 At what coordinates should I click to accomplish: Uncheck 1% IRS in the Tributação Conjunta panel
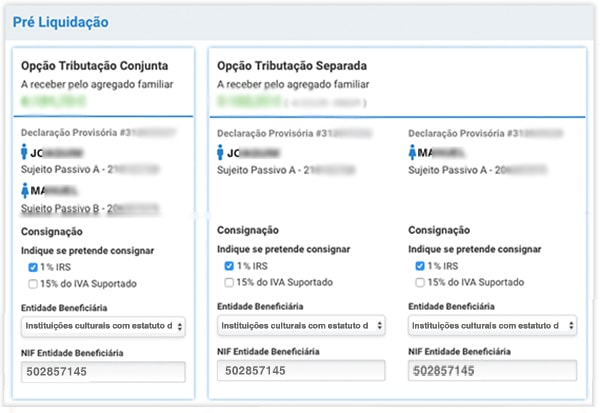point(33,267)
